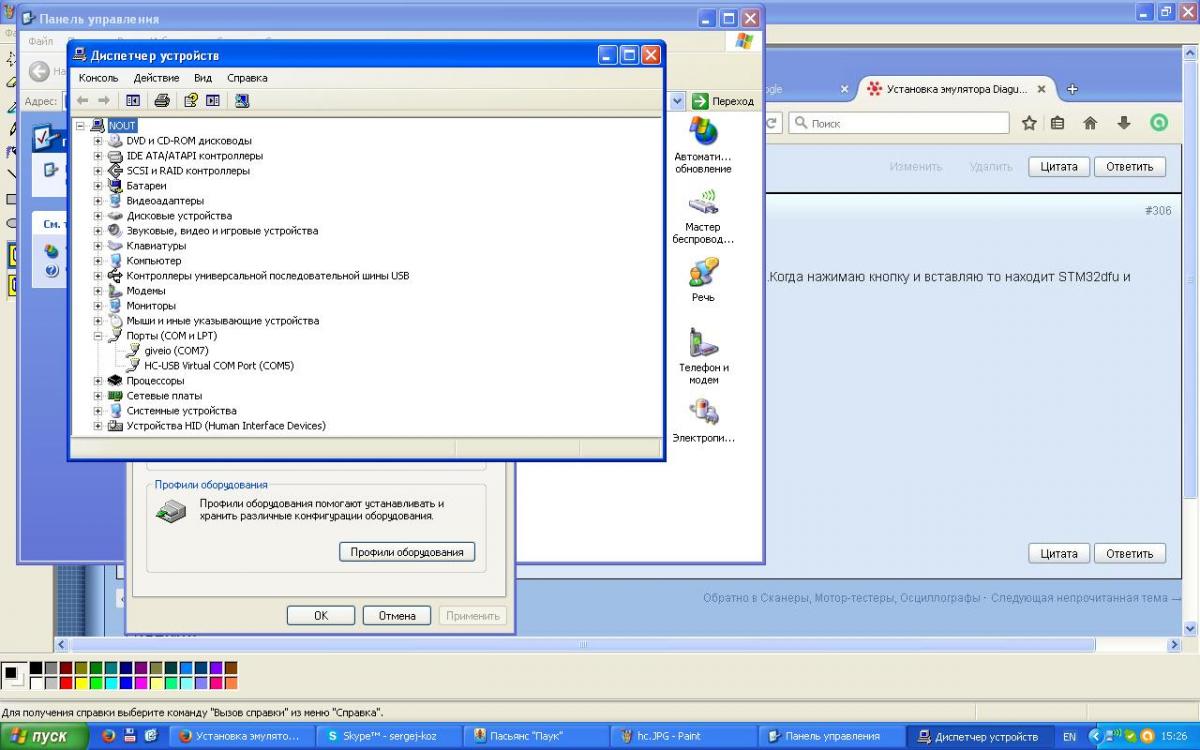Click Ответить button beside the Удалить link
This screenshot has height=750, width=1200.
click(1130, 167)
